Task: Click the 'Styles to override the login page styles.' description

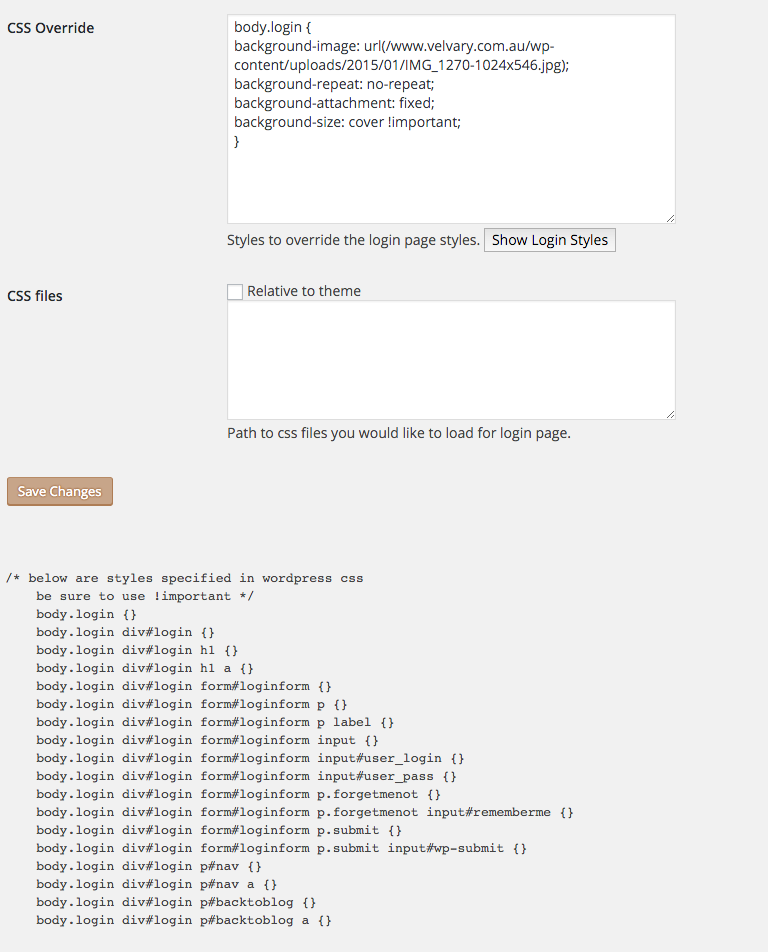Action: pyautogui.click(x=353, y=240)
